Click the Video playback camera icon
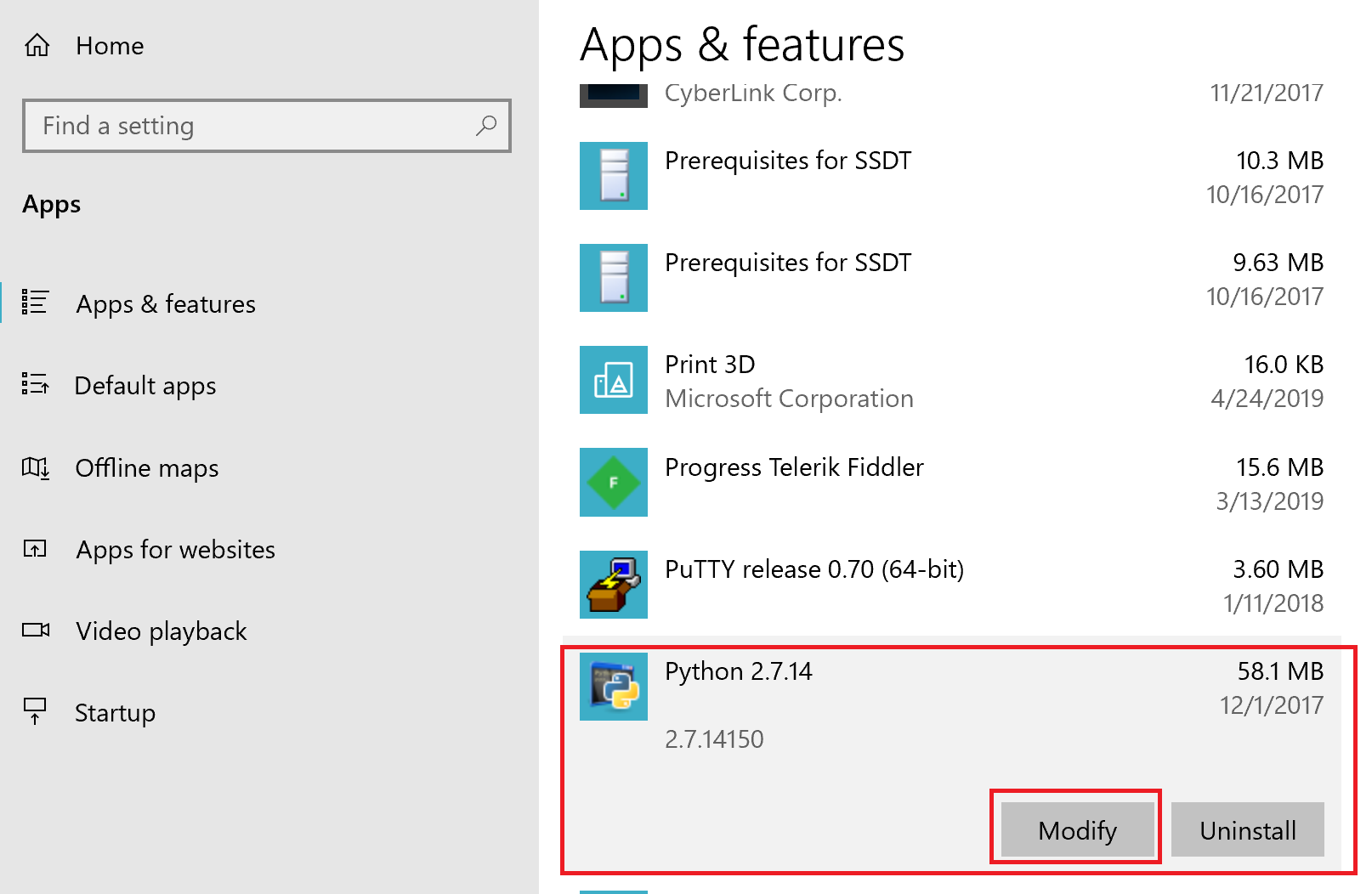1372x894 pixels. [x=35, y=630]
